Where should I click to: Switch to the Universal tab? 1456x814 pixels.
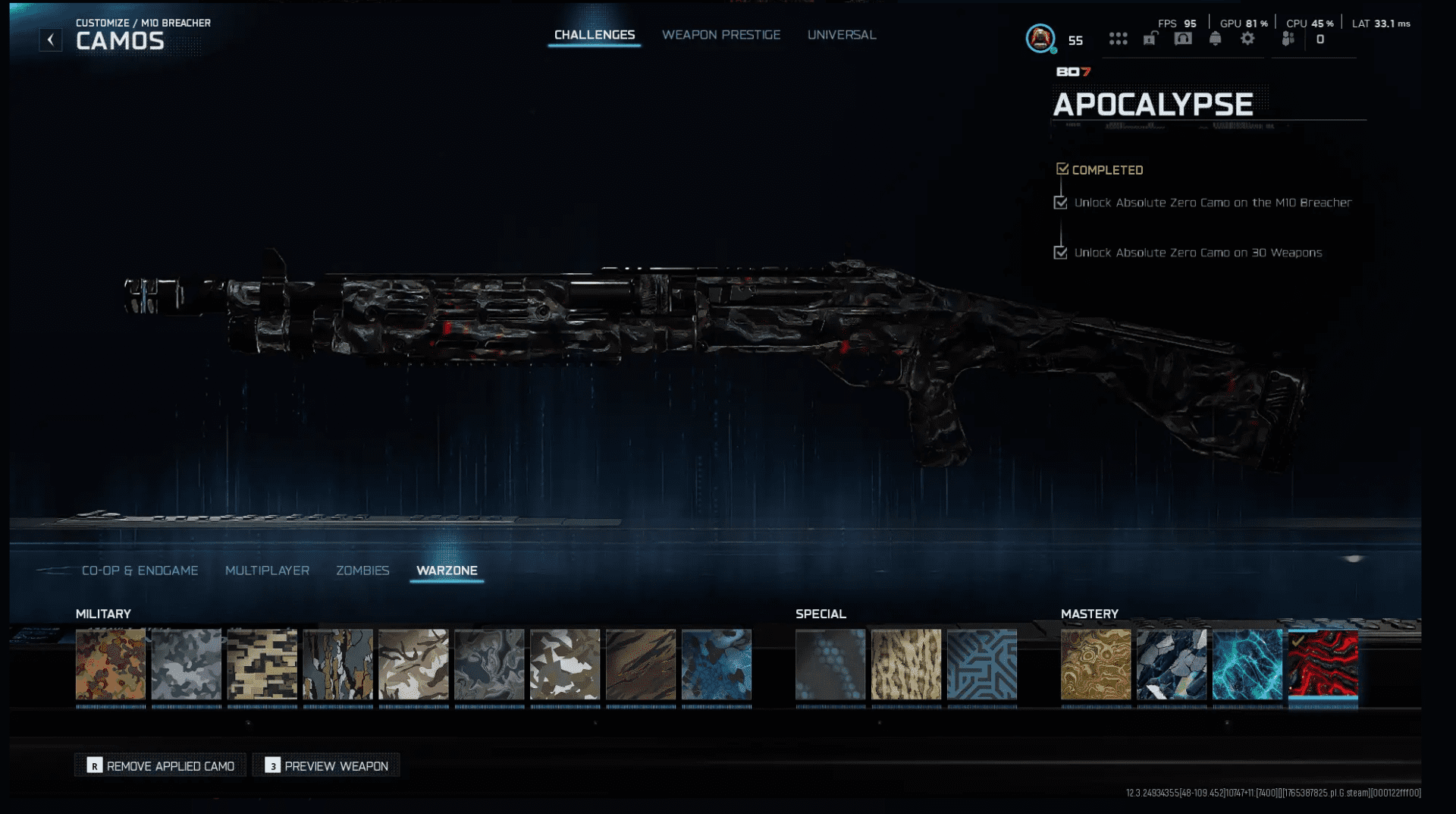(841, 35)
